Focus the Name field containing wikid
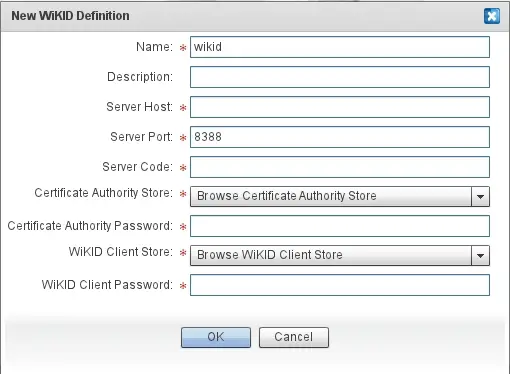Image resolution: width=510 pixels, height=374 pixels. coord(340,47)
